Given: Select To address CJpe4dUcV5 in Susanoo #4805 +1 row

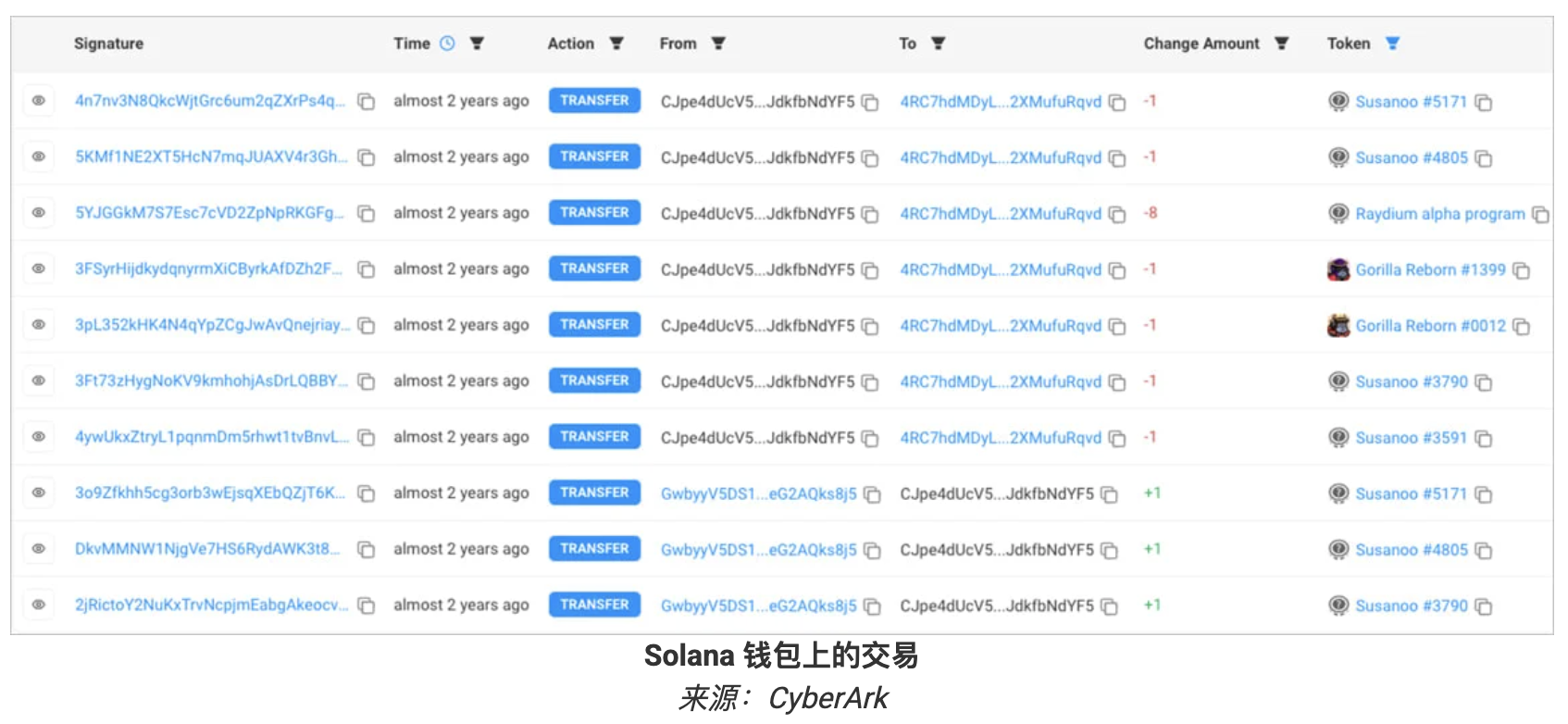Looking at the screenshot, I should pos(997,550).
